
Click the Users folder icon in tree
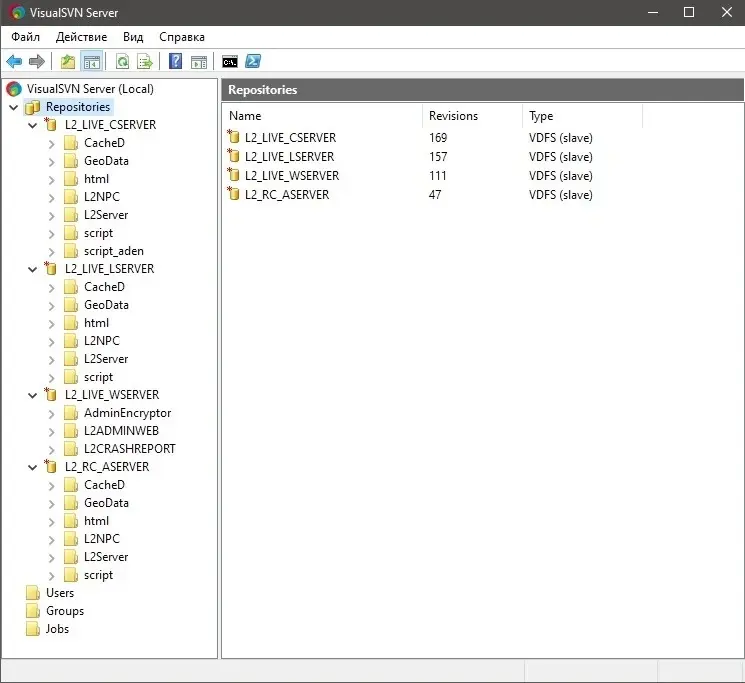pos(33,593)
